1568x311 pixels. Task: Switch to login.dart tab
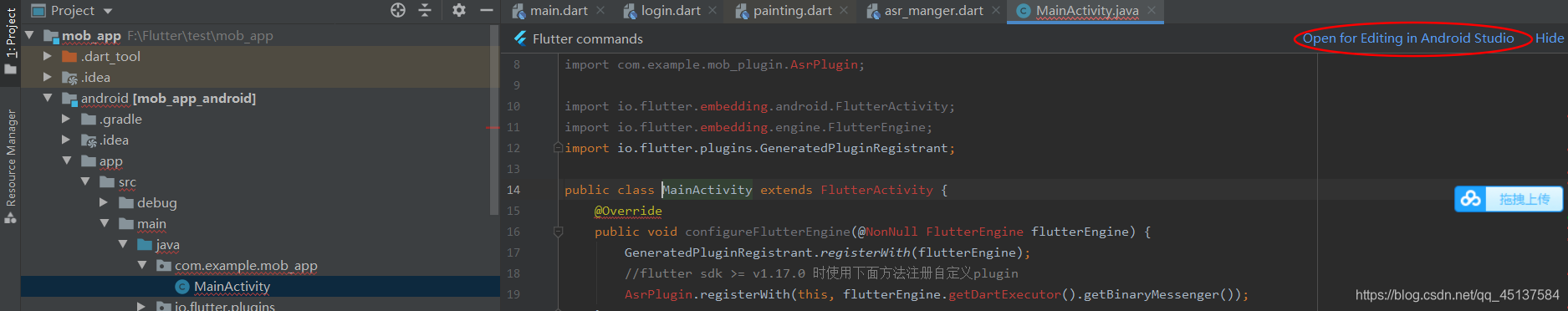[670, 11]
